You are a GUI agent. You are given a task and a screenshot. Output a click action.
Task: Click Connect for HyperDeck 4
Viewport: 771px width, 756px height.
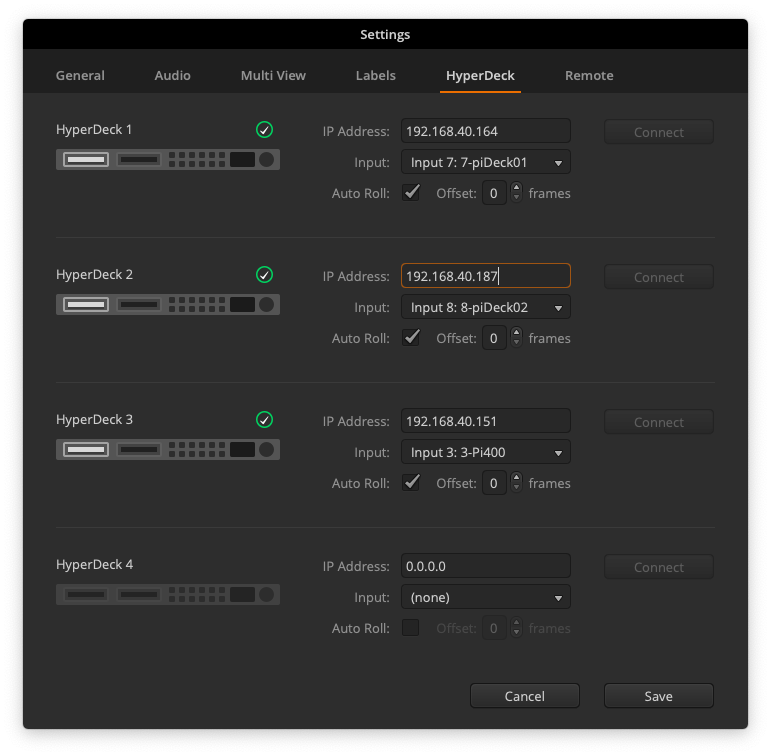pos(659,567)
